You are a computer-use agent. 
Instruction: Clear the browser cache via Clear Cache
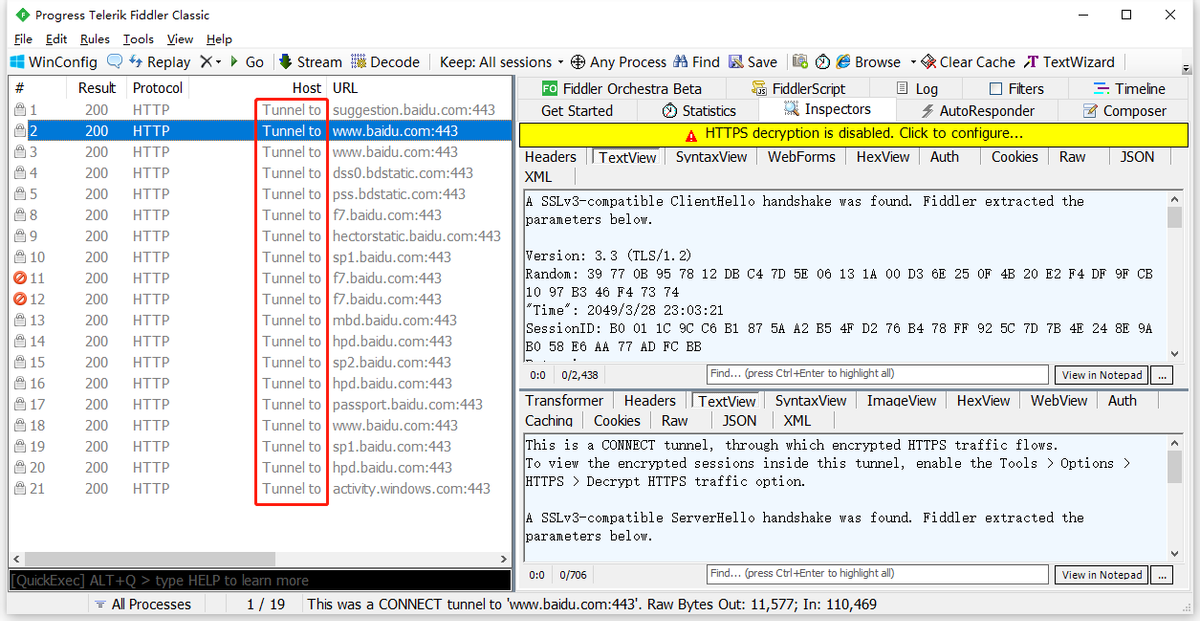coord(968,62)
